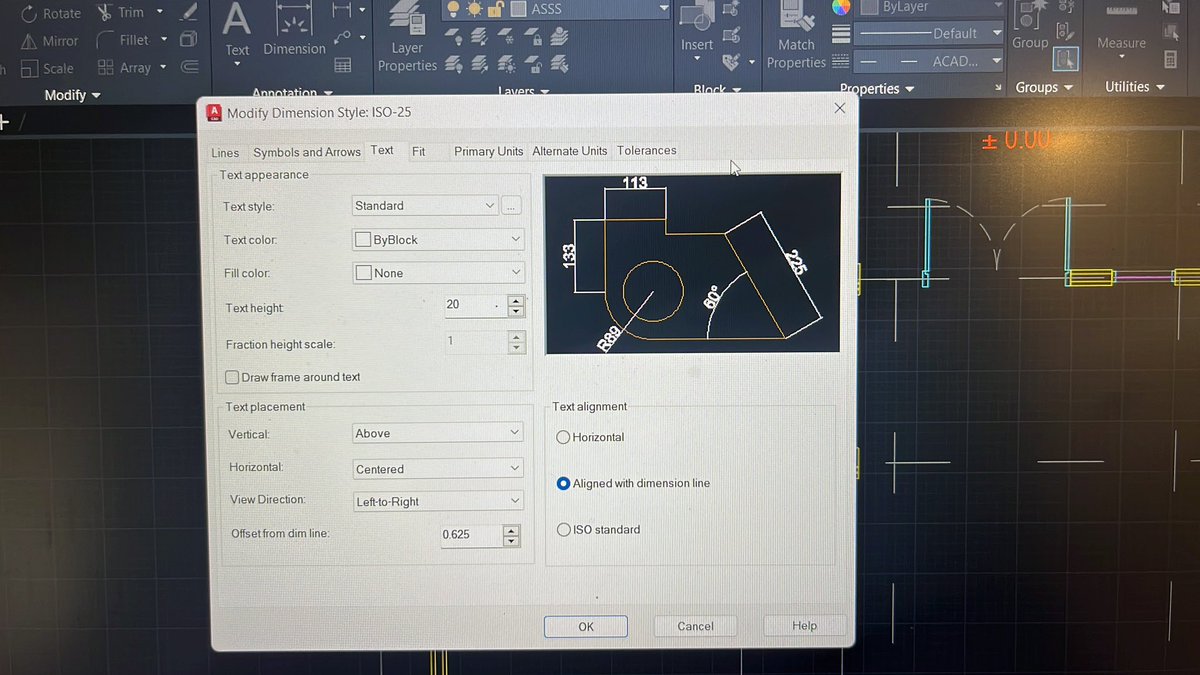This screenshot has height=675, width=1200.
Task: Click the Offset tool icon
Action: coord(189,68)
